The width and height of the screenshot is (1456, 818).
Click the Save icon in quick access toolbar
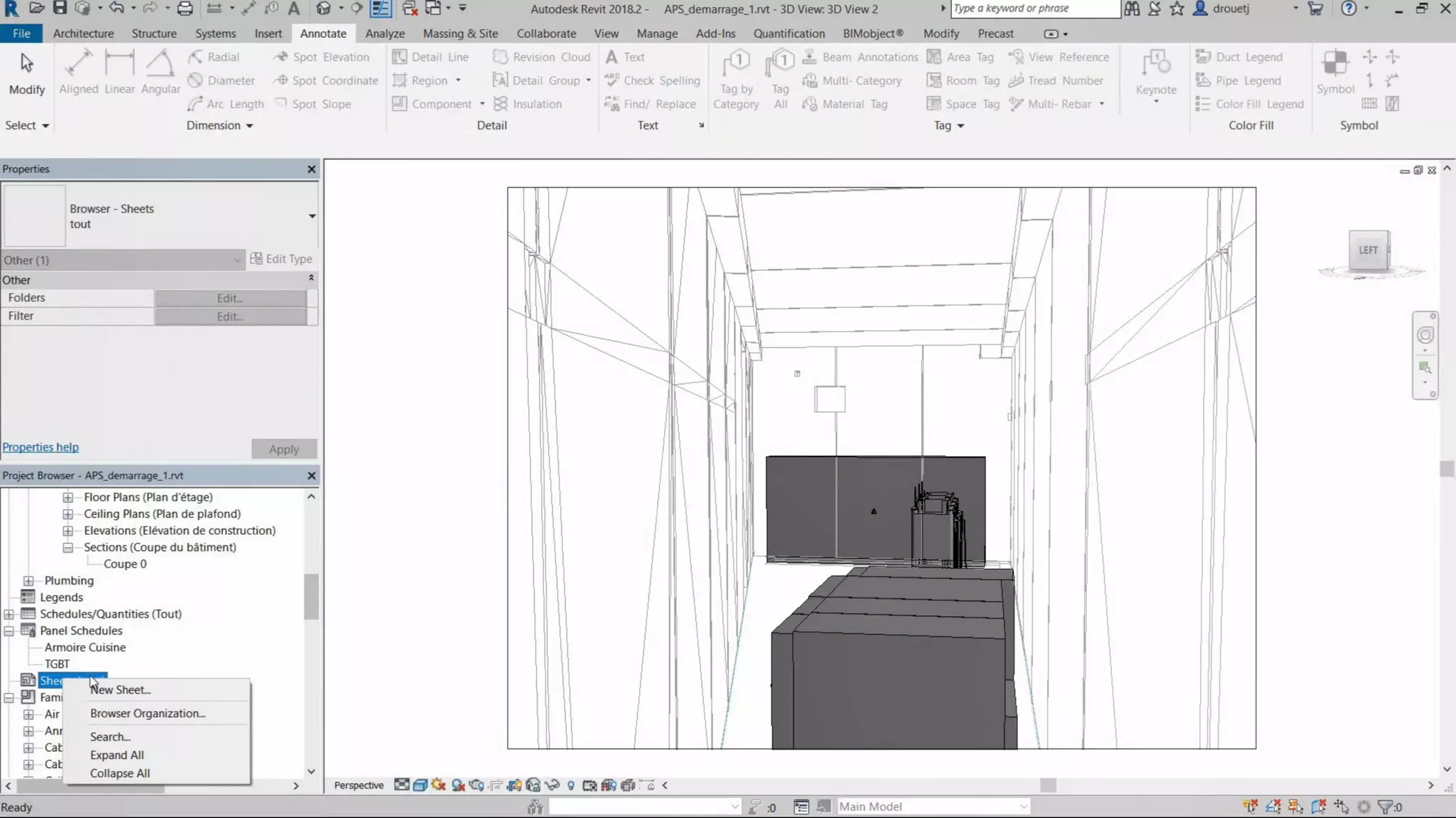[x=60, y=9]
